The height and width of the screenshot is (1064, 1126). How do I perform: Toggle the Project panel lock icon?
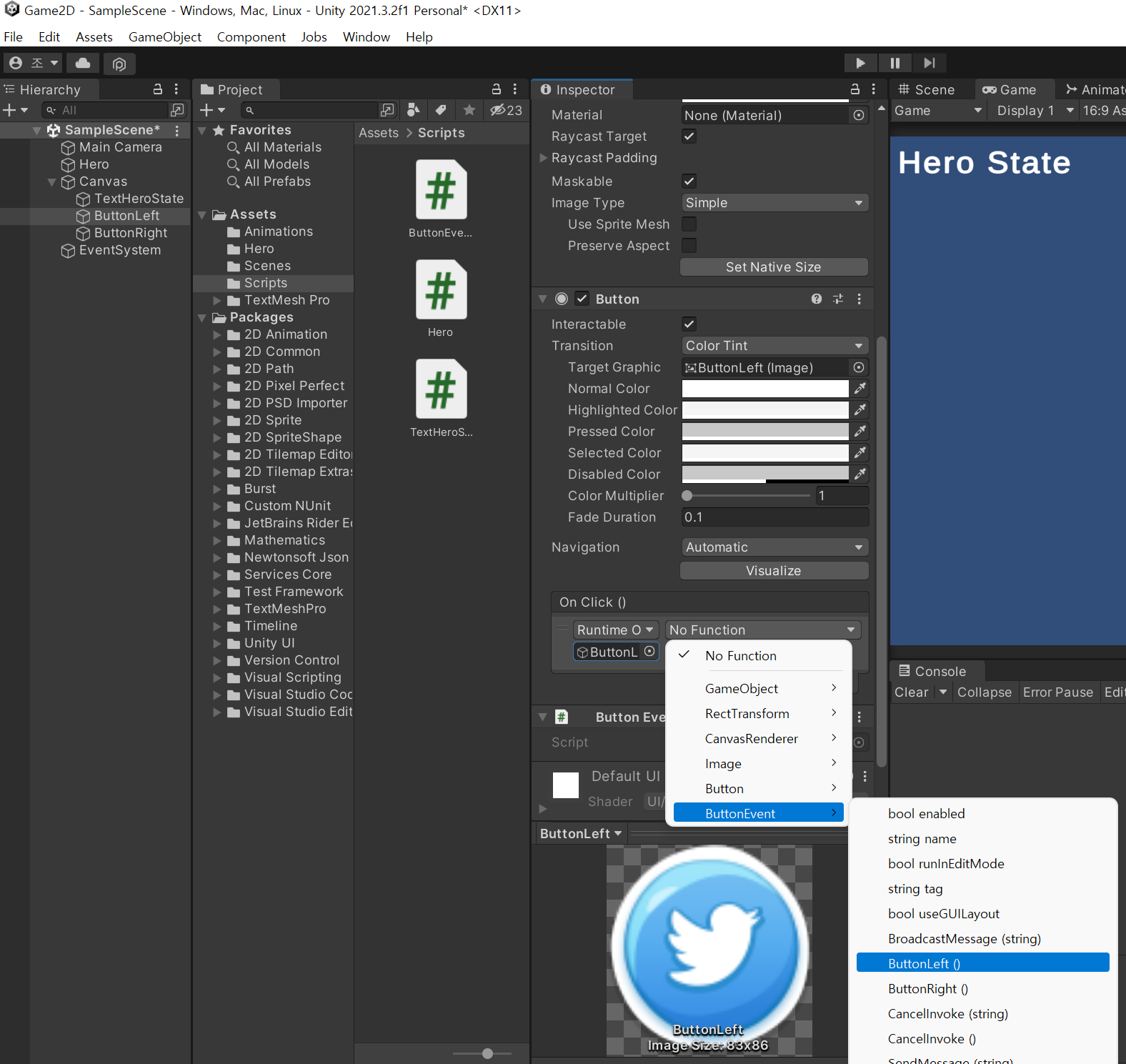[x=496, y=89]
